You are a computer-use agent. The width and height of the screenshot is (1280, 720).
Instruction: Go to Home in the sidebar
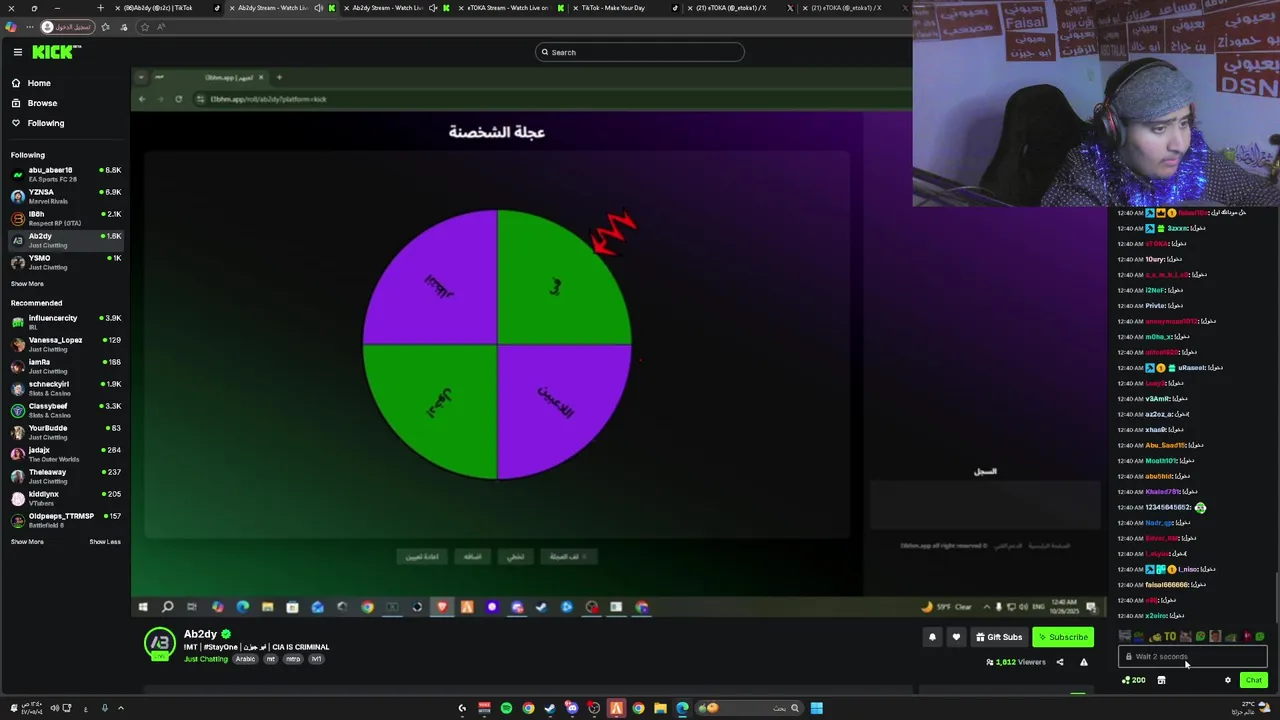(38, 83)
